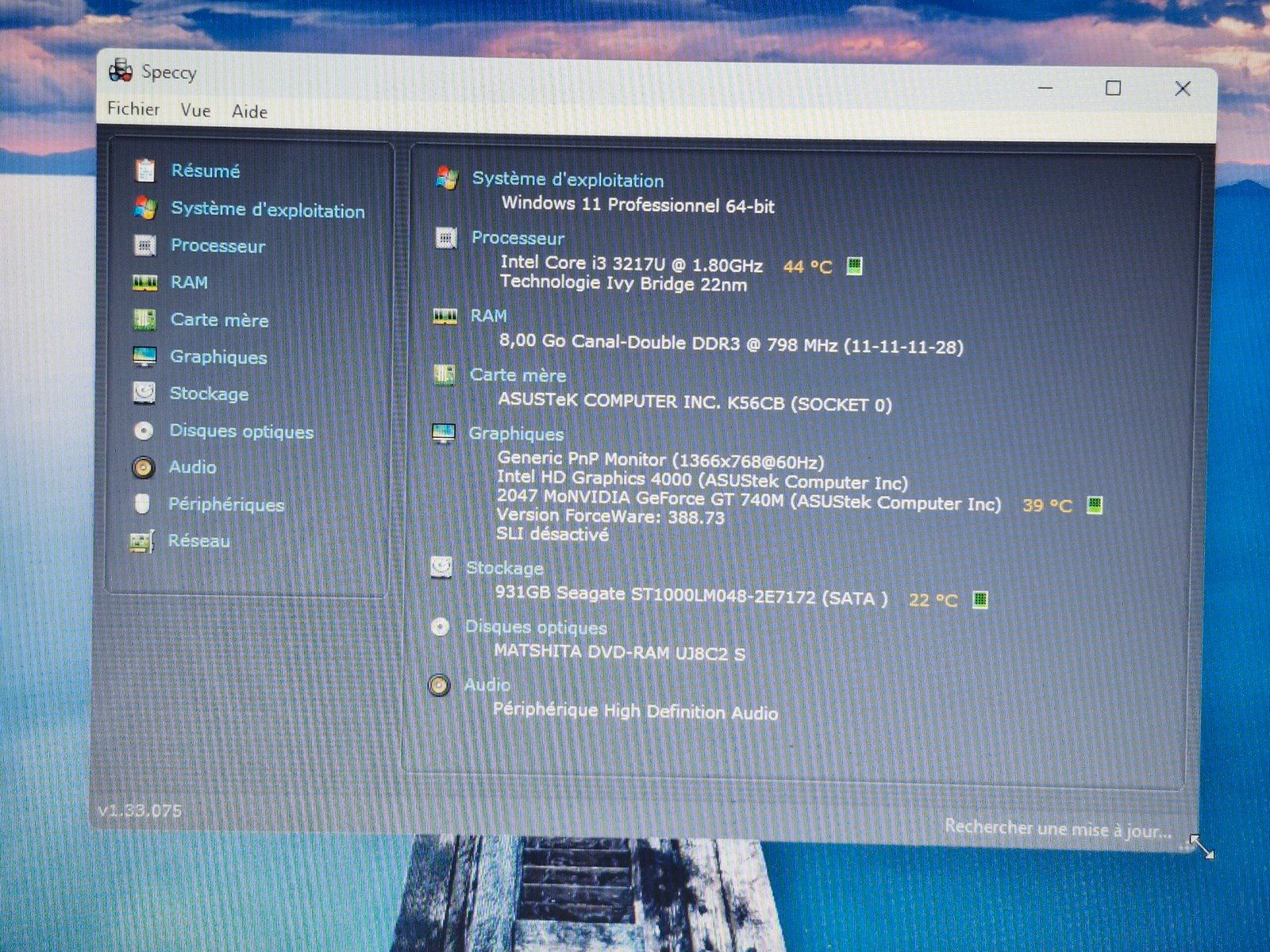Select the Disques optiques disc icon
The width and height of the screenshot is (1270, 952).
tap(144, 430)
